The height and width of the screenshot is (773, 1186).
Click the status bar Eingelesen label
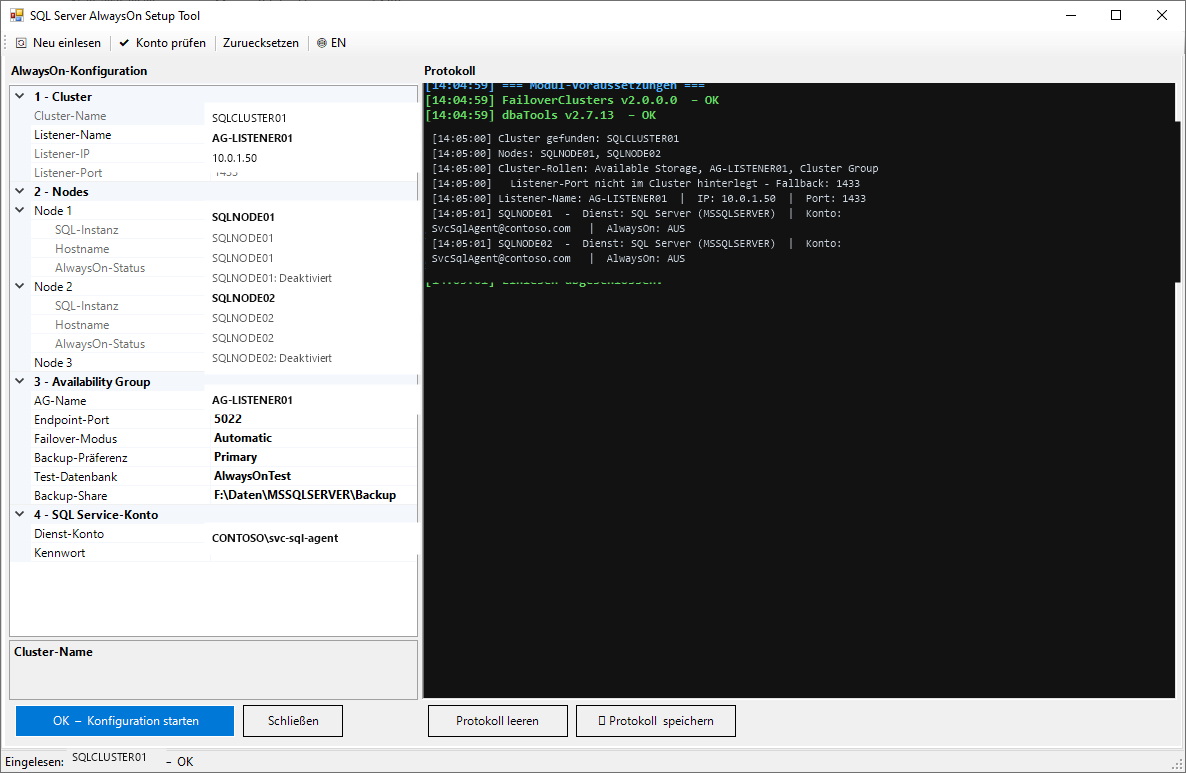[34, 762]
